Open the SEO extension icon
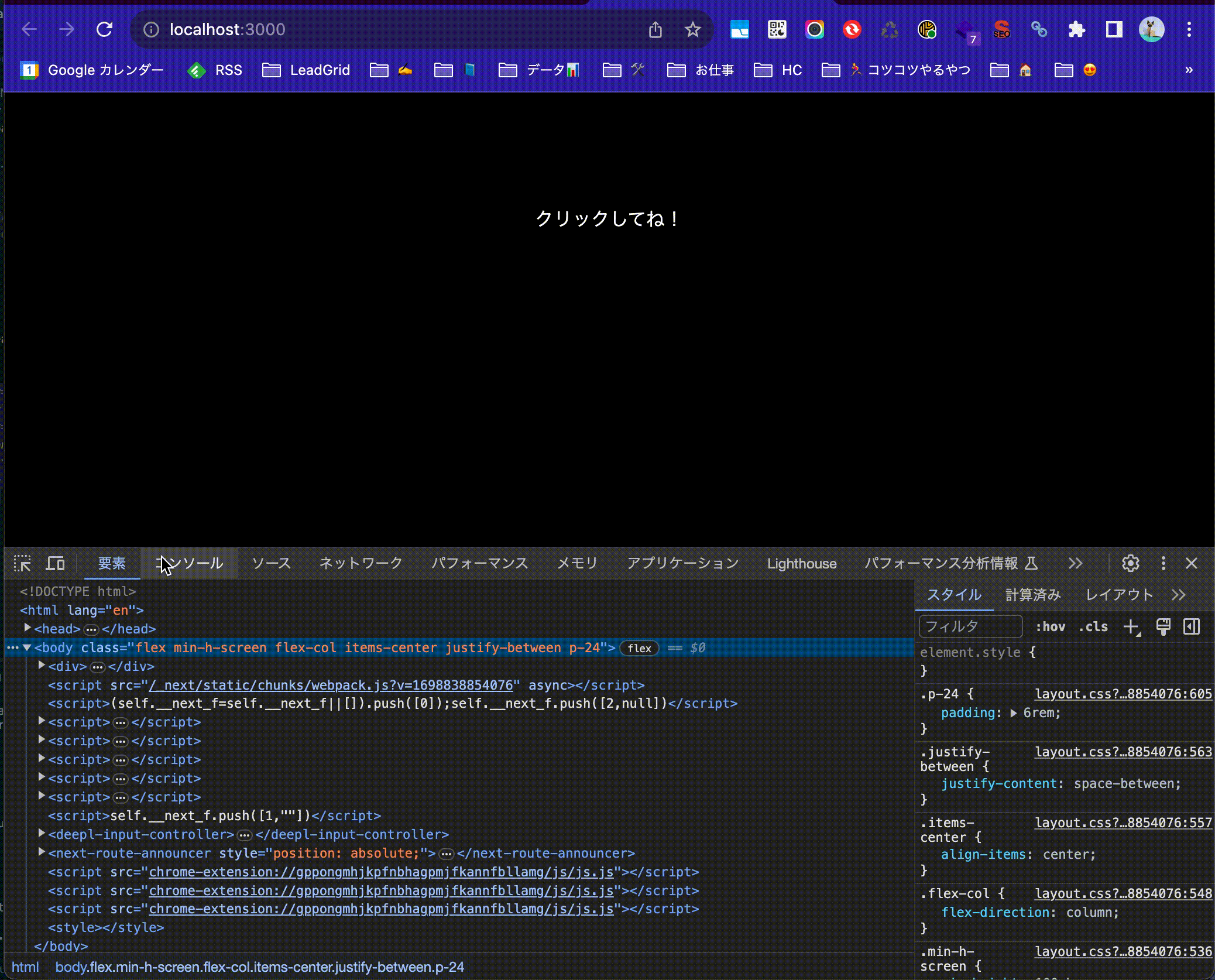 pyautogui.click(x=1001, y=29)
